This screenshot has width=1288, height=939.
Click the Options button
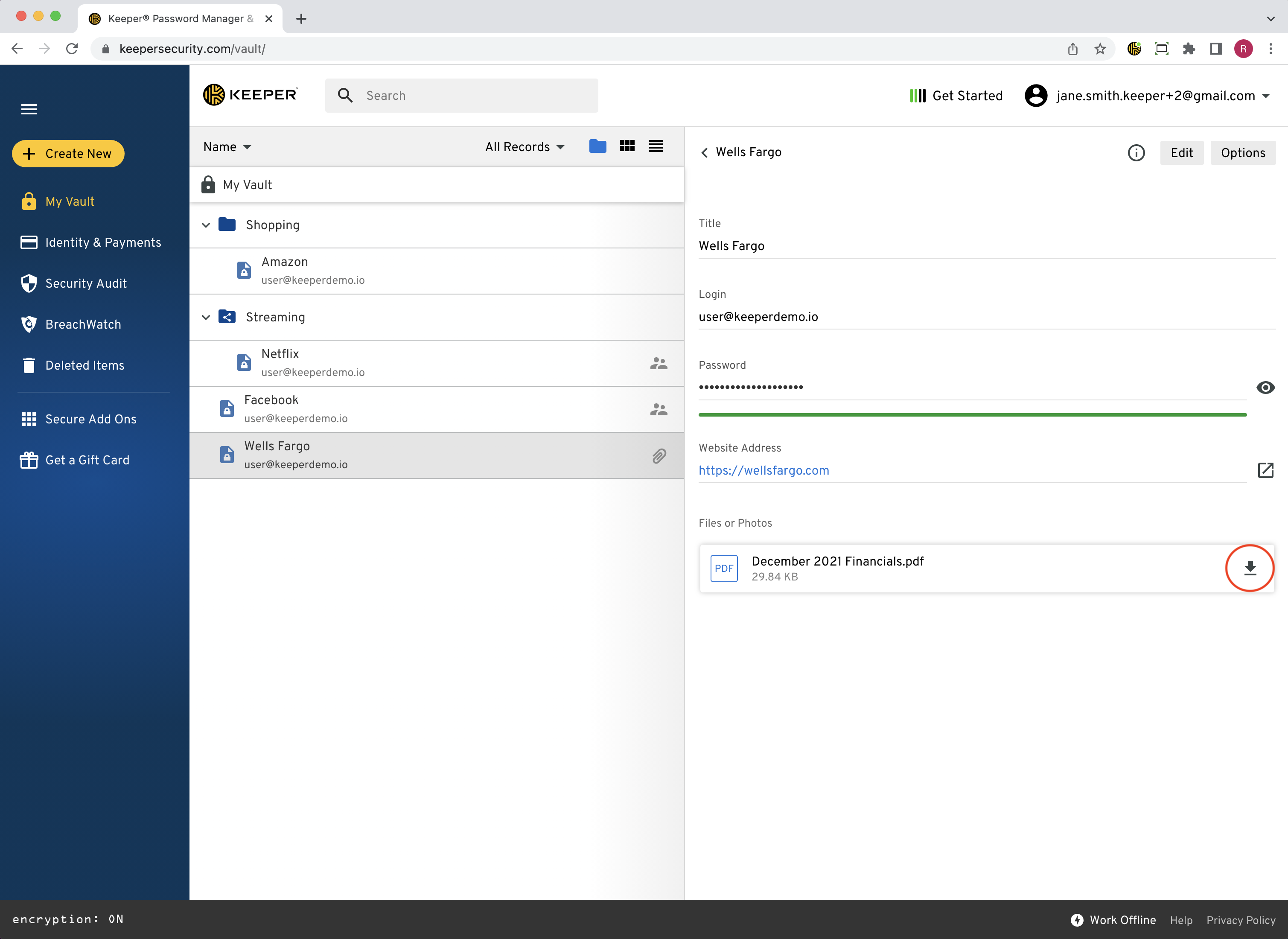click(1242, 152)
